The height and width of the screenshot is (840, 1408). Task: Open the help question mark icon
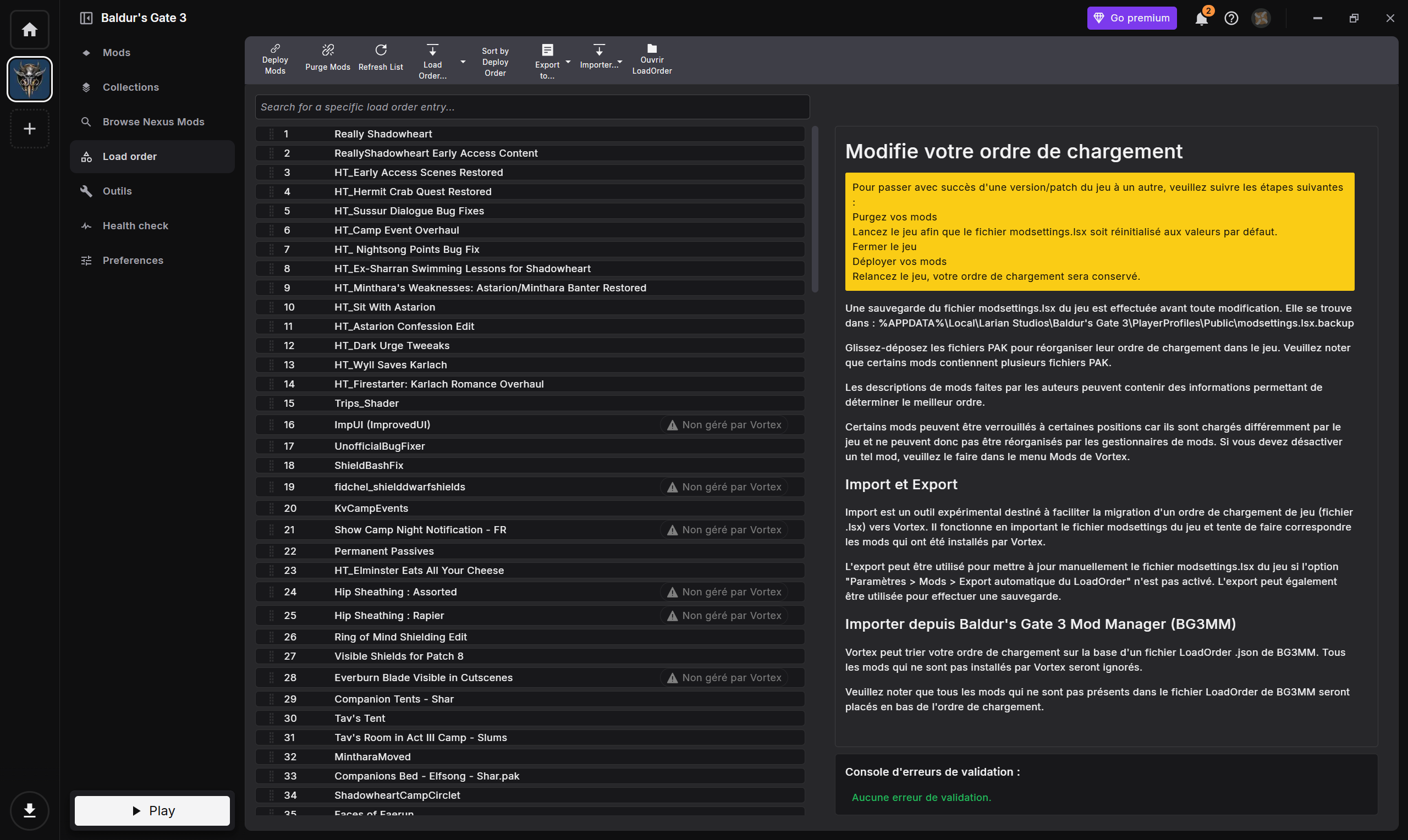(1231, 18)
